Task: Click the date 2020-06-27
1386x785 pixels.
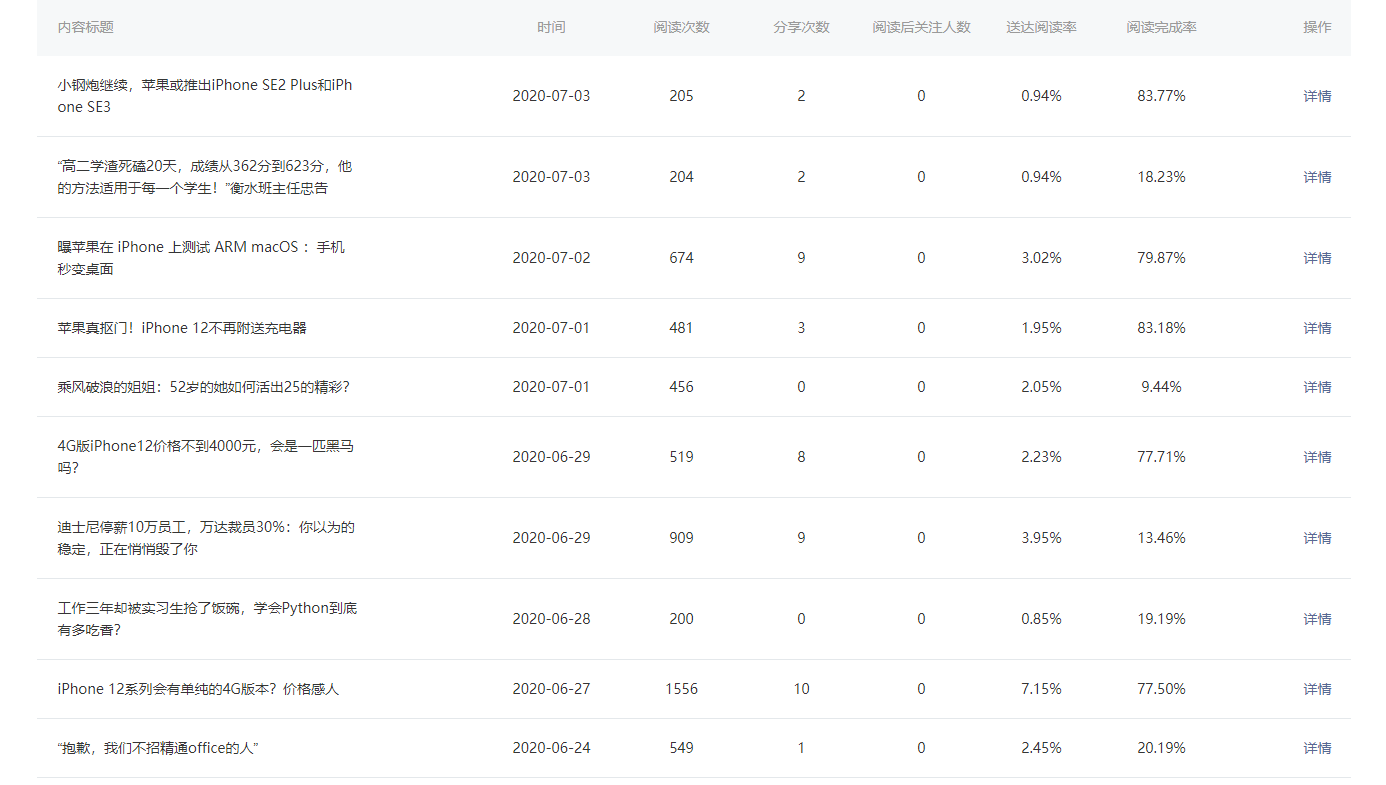Action: tap(551, 689)
